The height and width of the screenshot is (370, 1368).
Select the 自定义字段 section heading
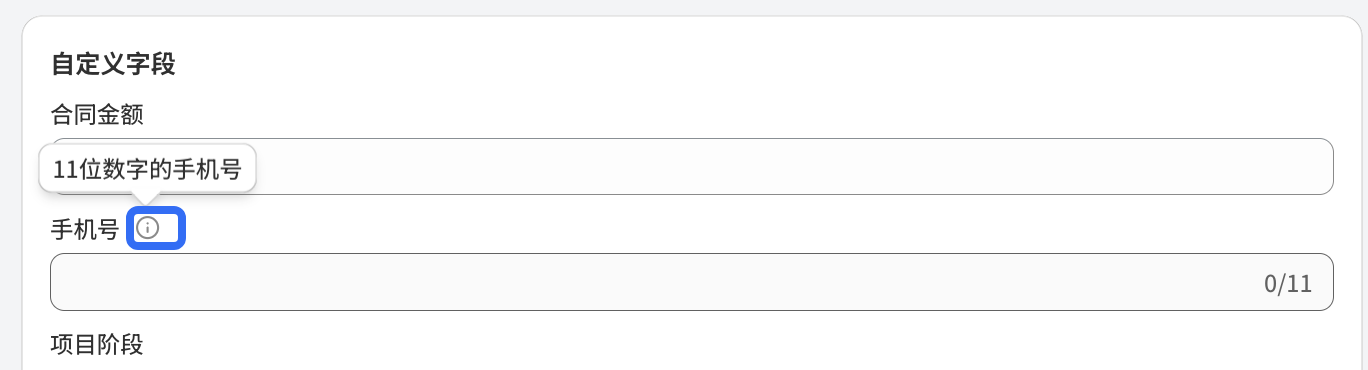click(x=113, y=65)
